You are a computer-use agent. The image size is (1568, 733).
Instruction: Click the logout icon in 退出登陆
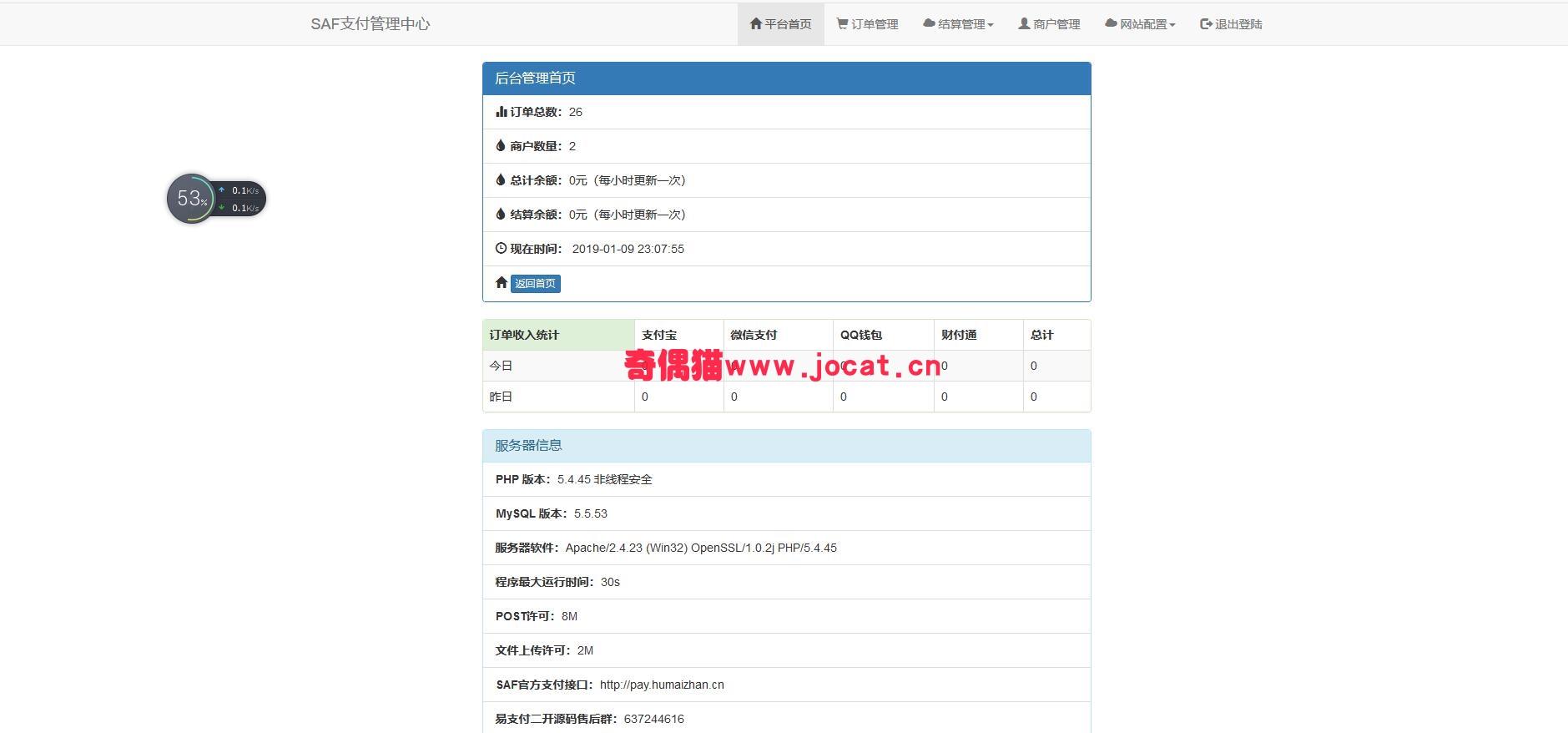pyautogui.click(x=1206, y=24)
